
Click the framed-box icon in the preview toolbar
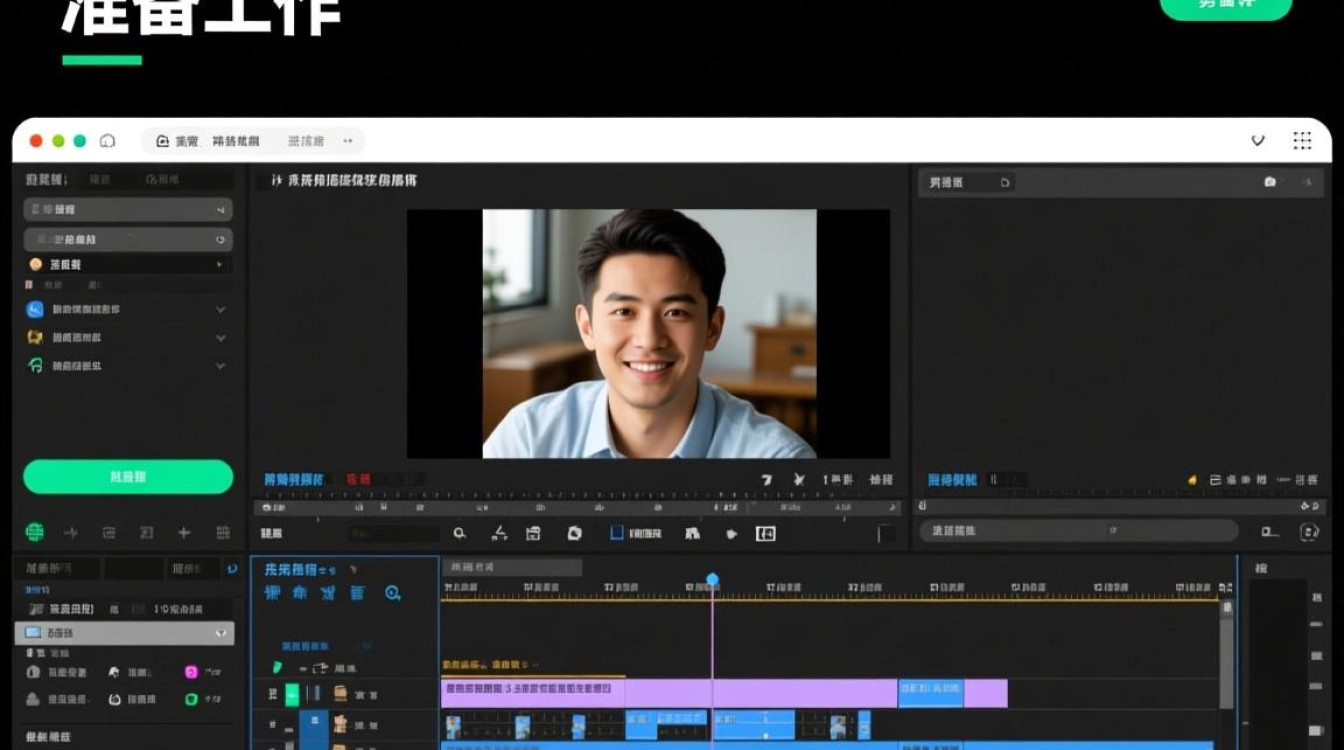click(765, 534)
